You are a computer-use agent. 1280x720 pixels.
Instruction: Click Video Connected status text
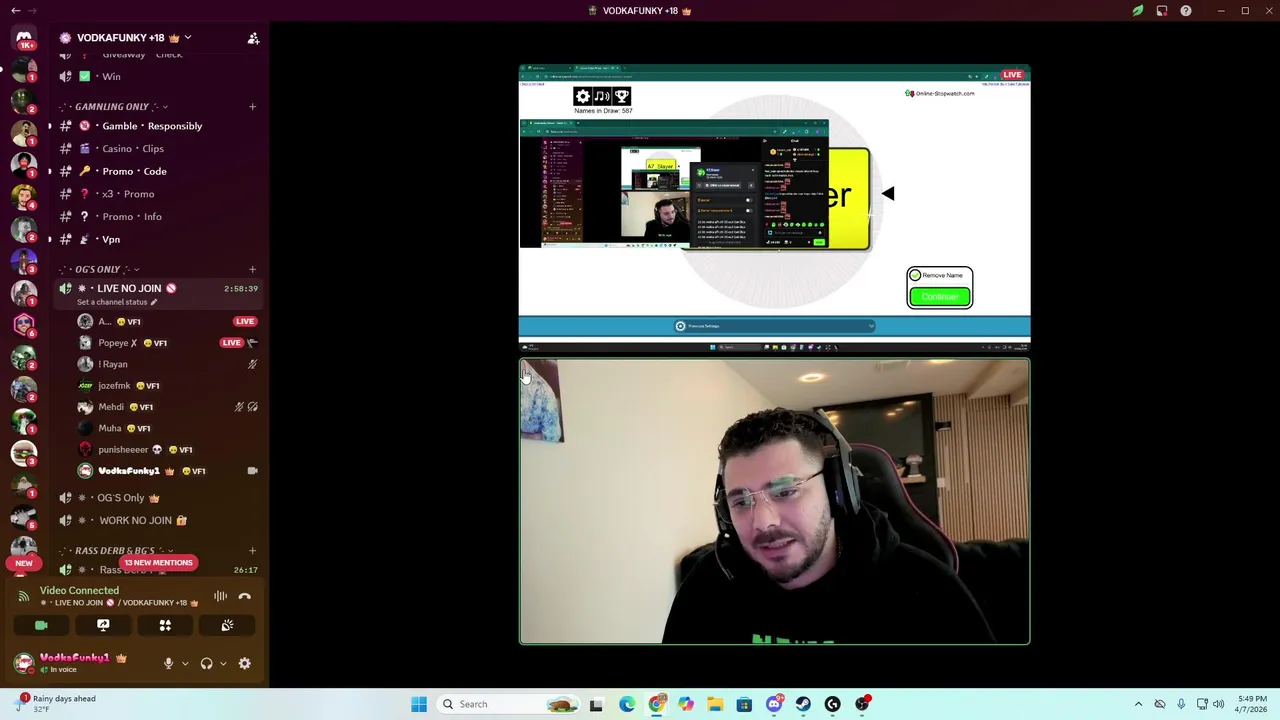pos(79,591)
